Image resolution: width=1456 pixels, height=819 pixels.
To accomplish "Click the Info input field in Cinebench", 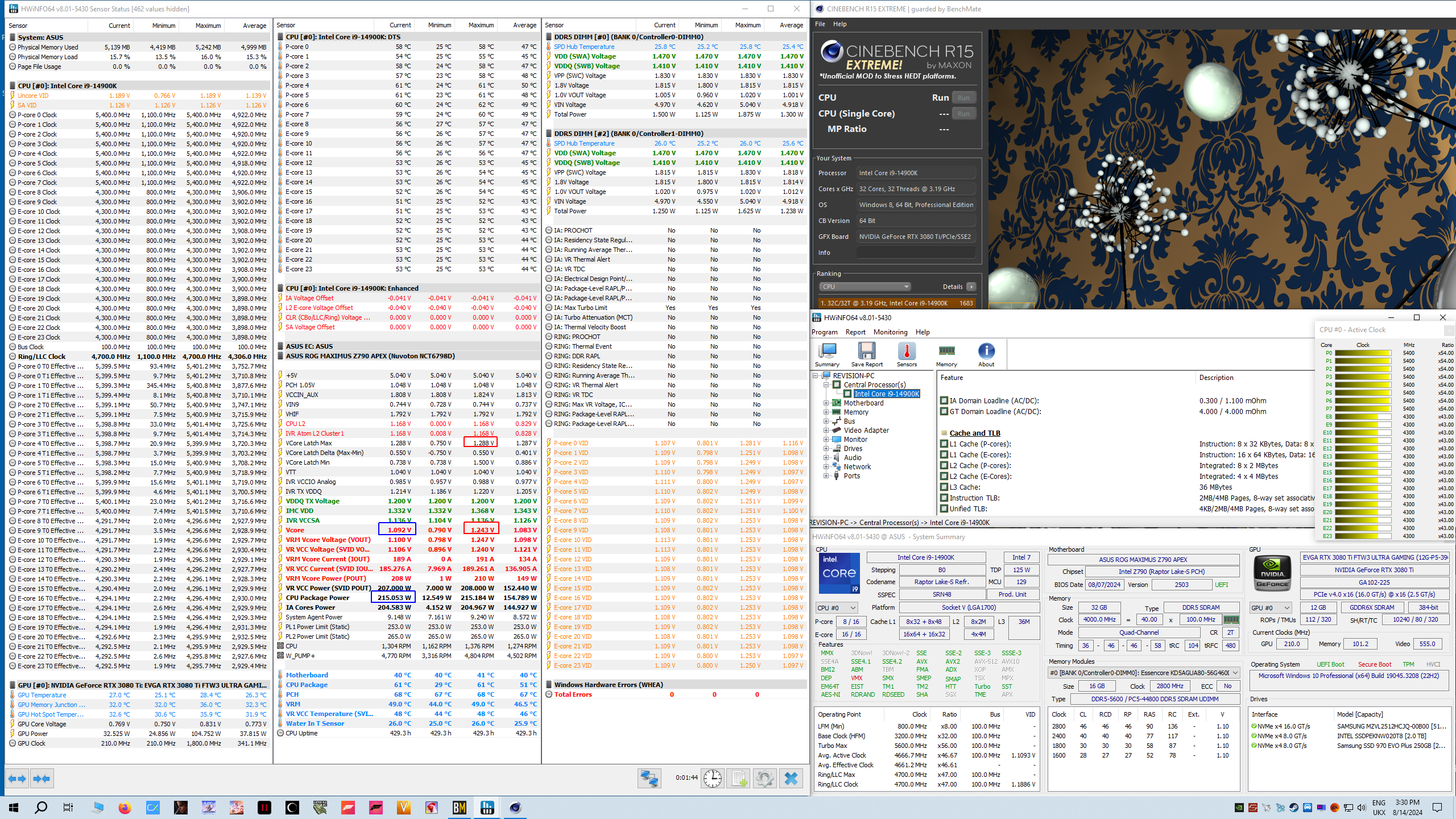I will (916, 253).
